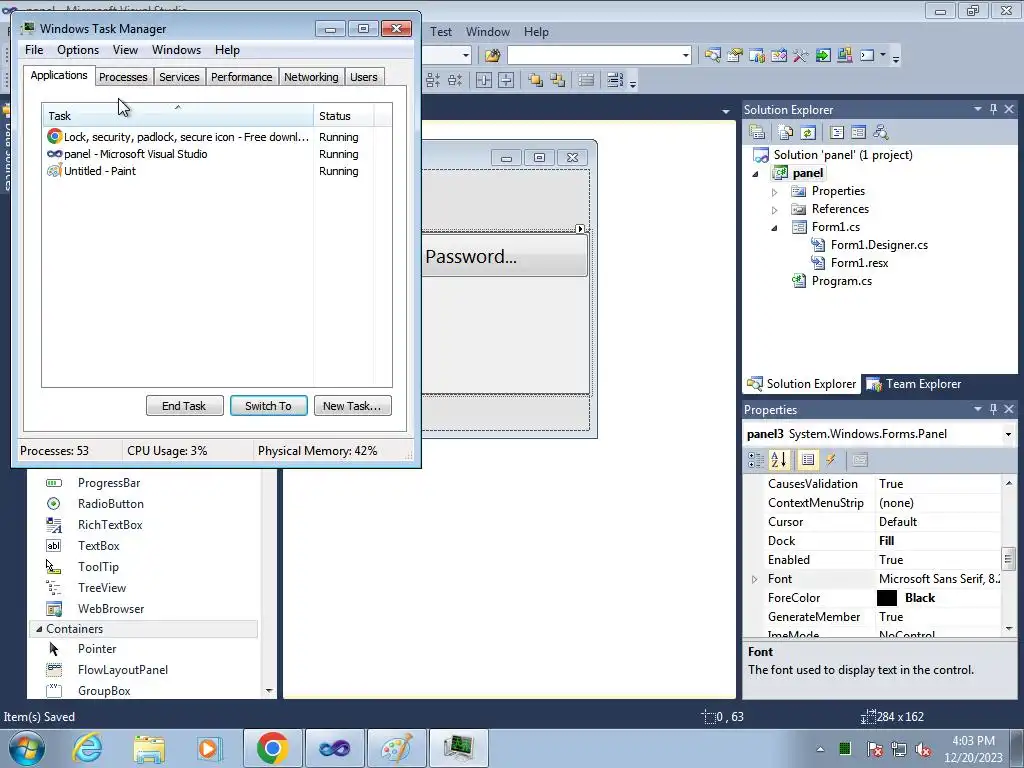Click volume icon in system tray
This screenshot has height=768, width=1024.
[x=923, y=749]
